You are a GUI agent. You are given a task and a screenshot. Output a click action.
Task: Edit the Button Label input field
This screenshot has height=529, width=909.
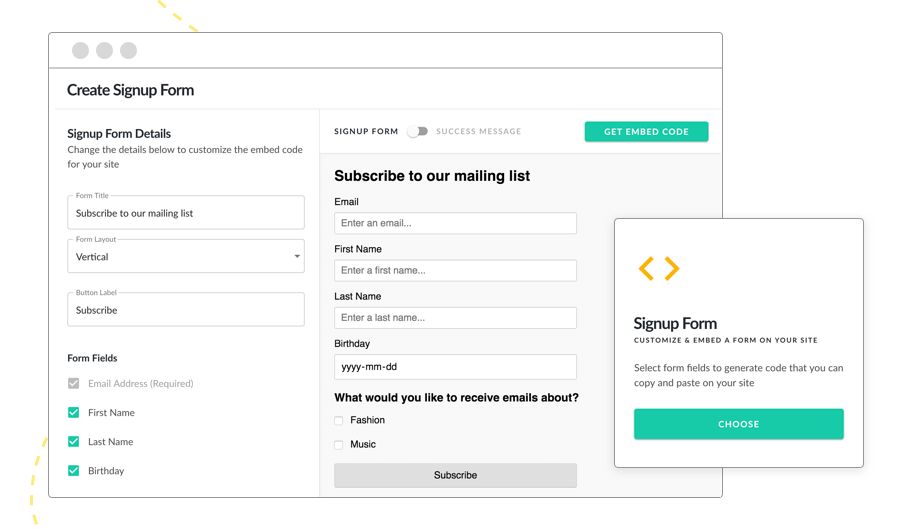[186, 309]
